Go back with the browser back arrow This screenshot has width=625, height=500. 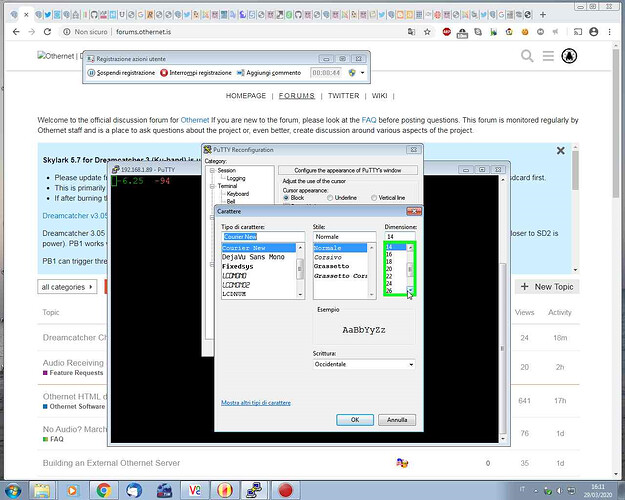click(x=16, y=32)
